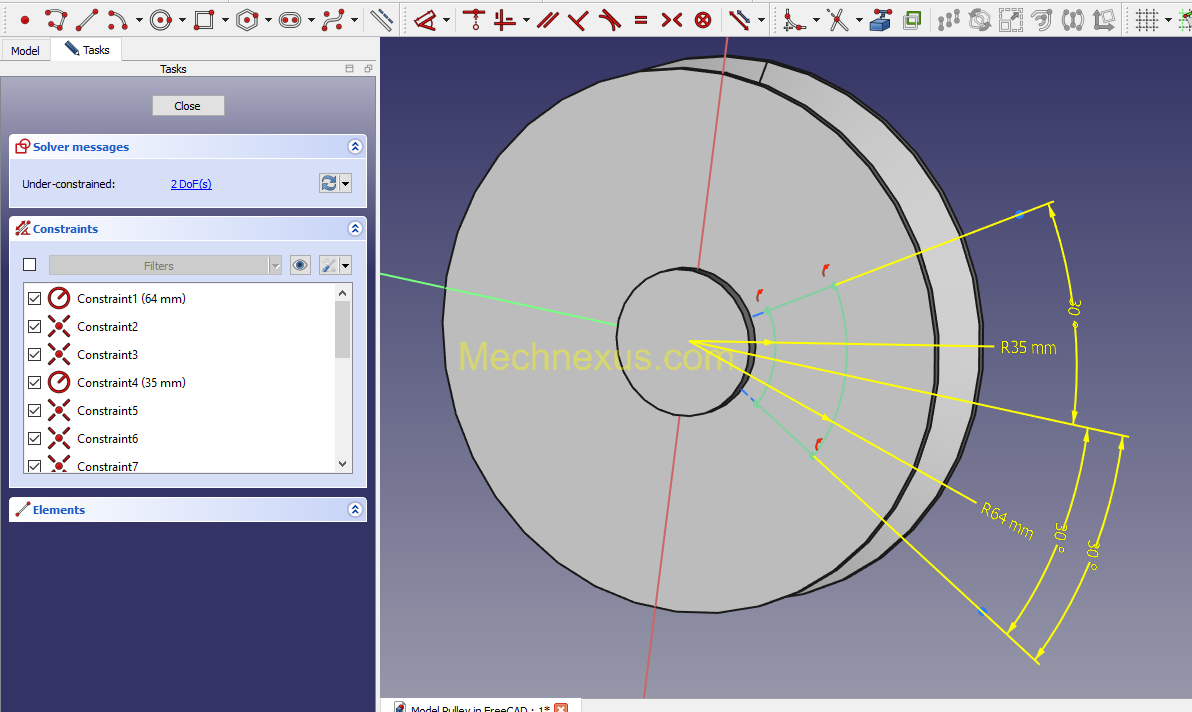Close the sketch with Close button
The image size is (1192, 712).
coord(188,106)
